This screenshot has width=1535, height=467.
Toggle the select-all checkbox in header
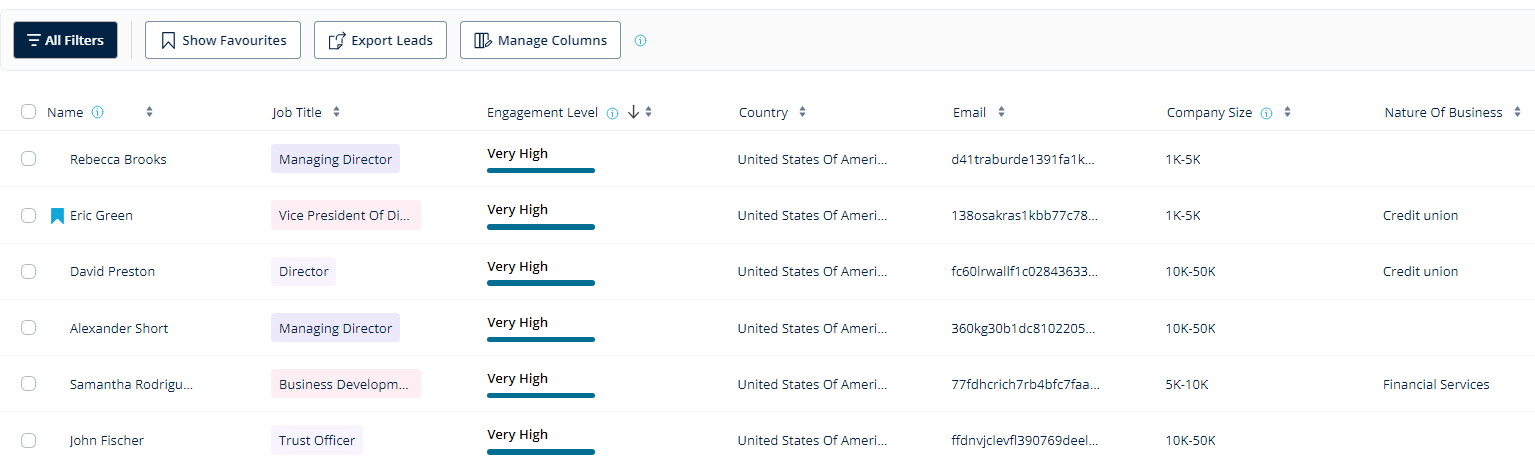click(x=28, y=112)
